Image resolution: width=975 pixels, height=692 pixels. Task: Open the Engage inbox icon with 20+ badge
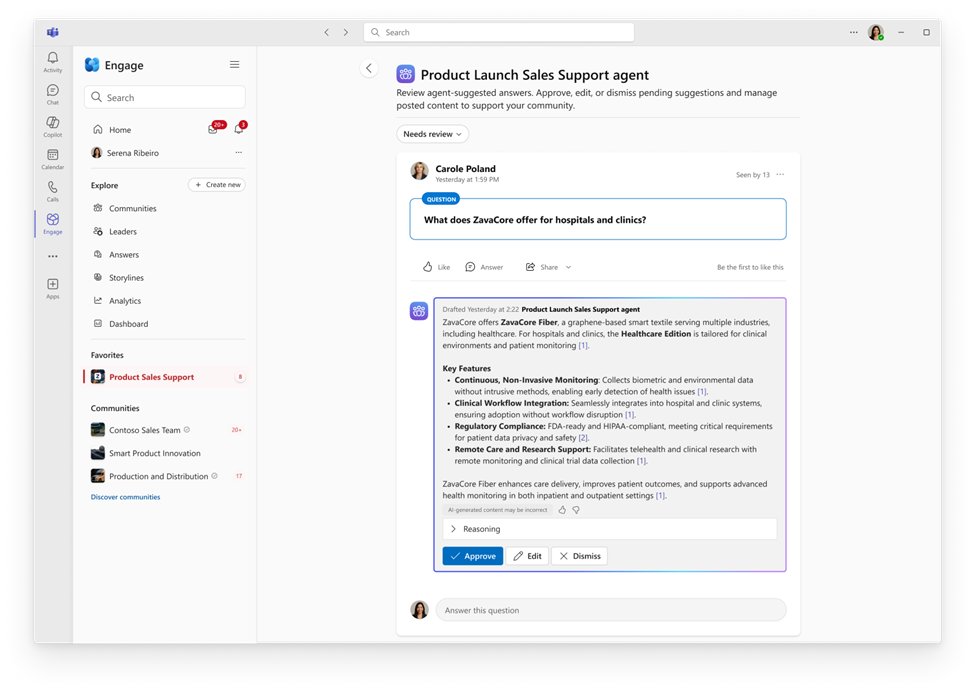point(215,128)
